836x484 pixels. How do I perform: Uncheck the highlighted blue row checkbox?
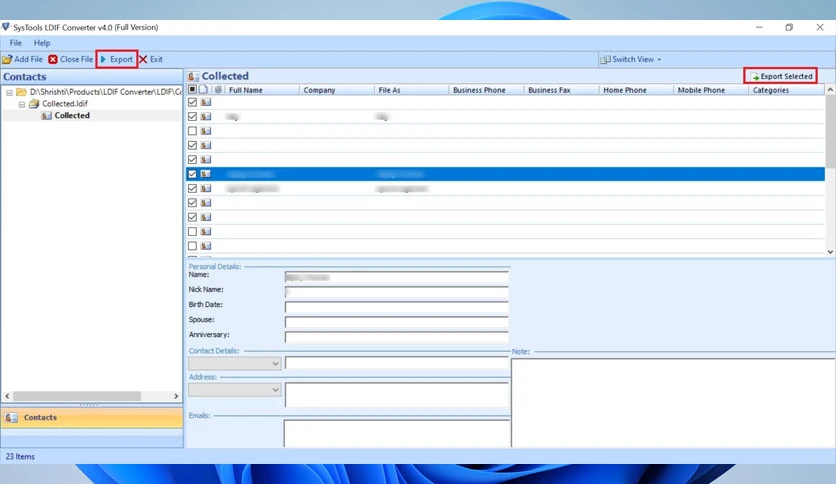pos(192,174)
